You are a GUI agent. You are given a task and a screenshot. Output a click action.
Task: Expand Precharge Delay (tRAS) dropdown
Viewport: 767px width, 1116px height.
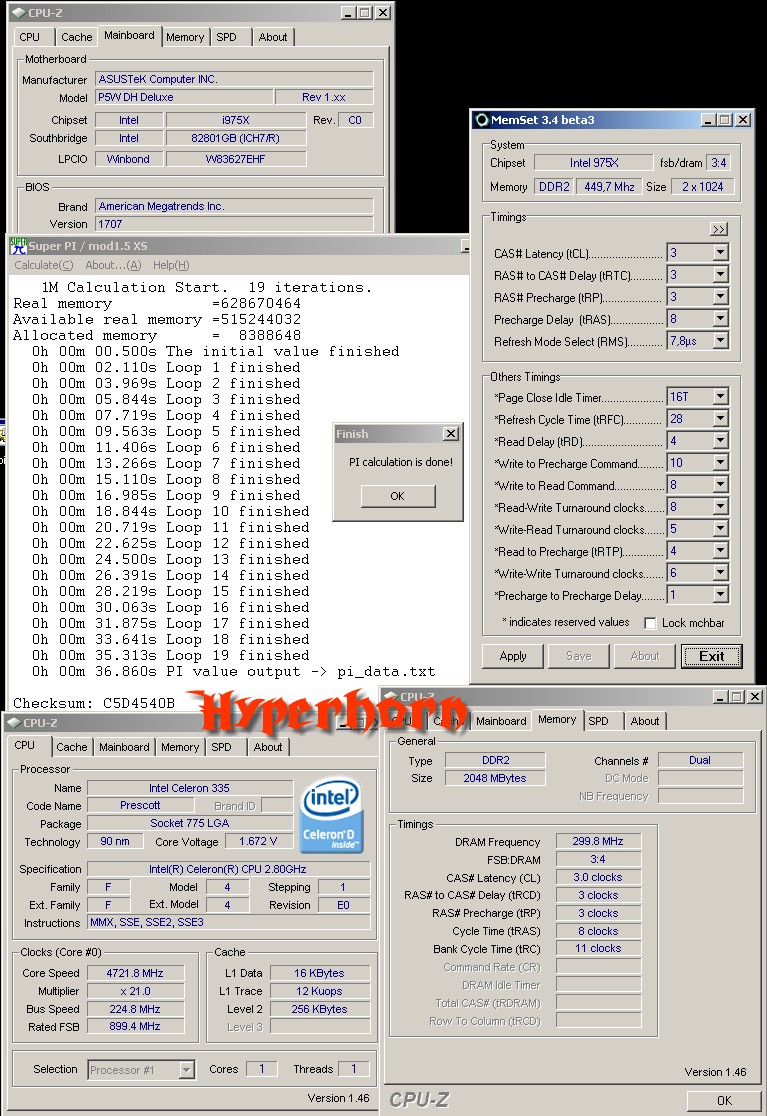point(721,319)
